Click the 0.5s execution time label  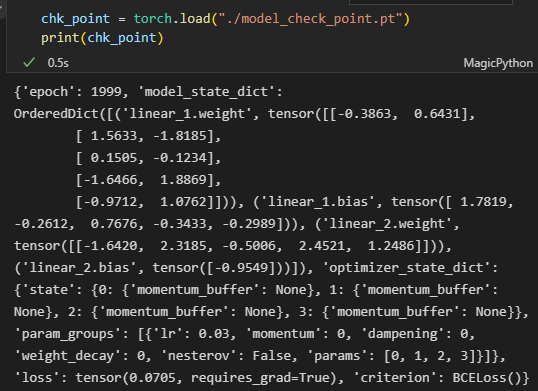coord(58,63)
